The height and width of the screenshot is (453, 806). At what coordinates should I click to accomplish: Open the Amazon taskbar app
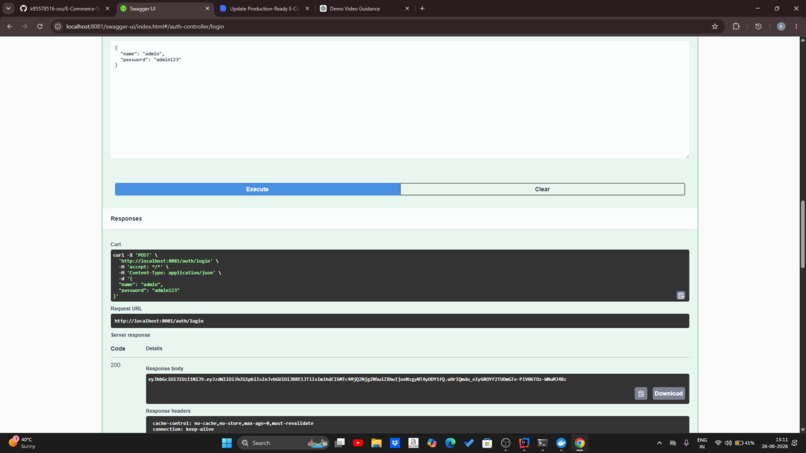coord(413,443)
